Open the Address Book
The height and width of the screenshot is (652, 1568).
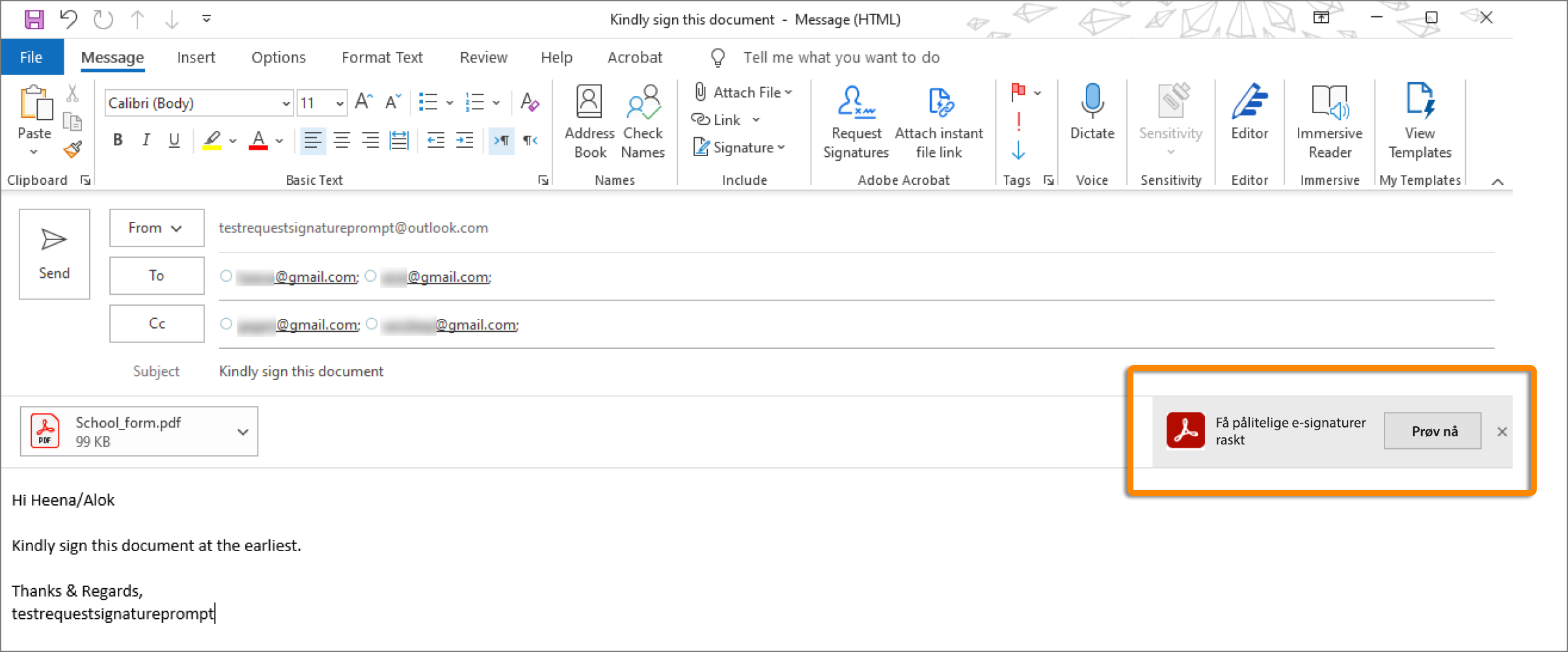[589, 104]
